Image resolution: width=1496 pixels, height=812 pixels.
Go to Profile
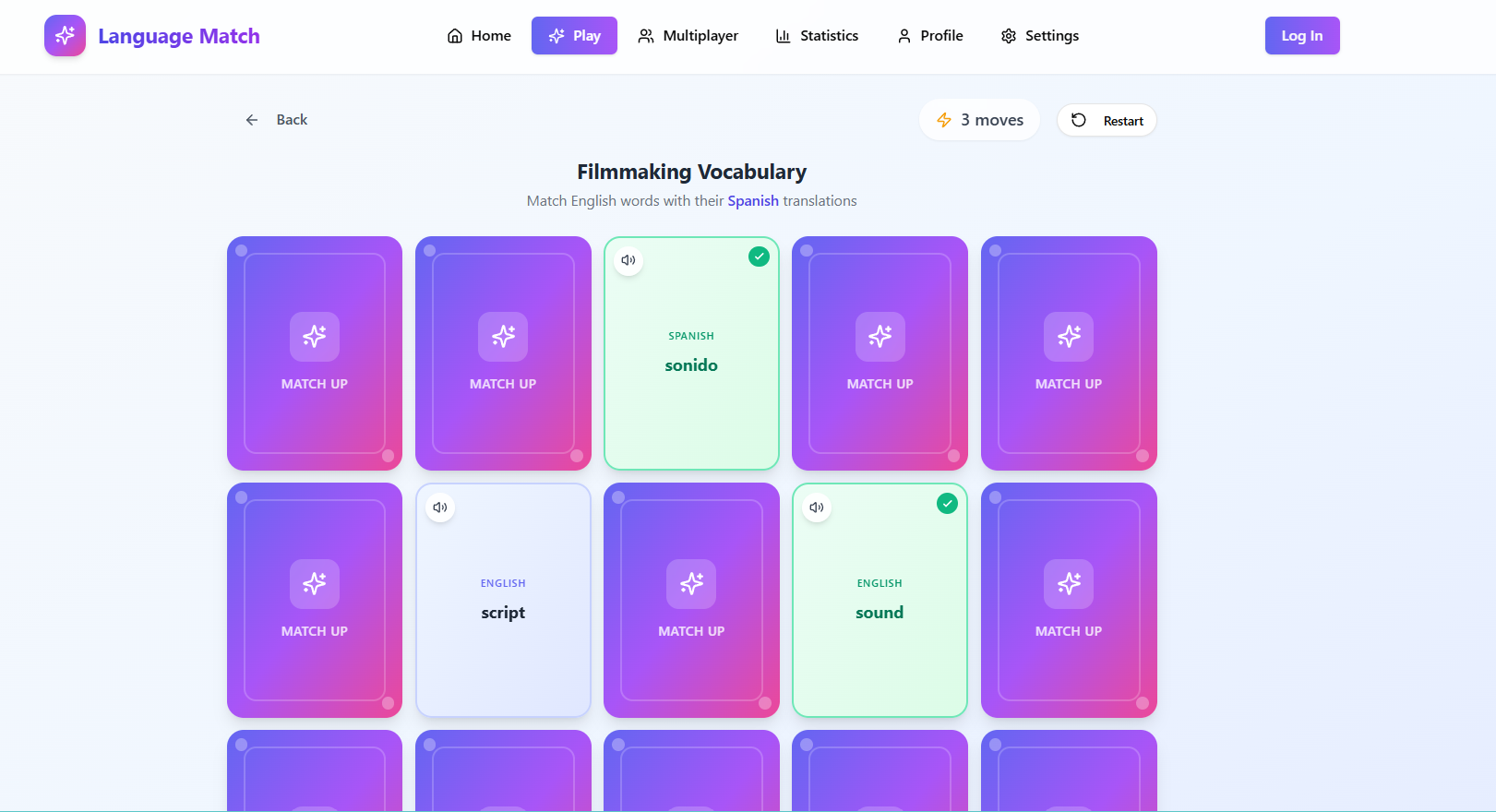930,36
